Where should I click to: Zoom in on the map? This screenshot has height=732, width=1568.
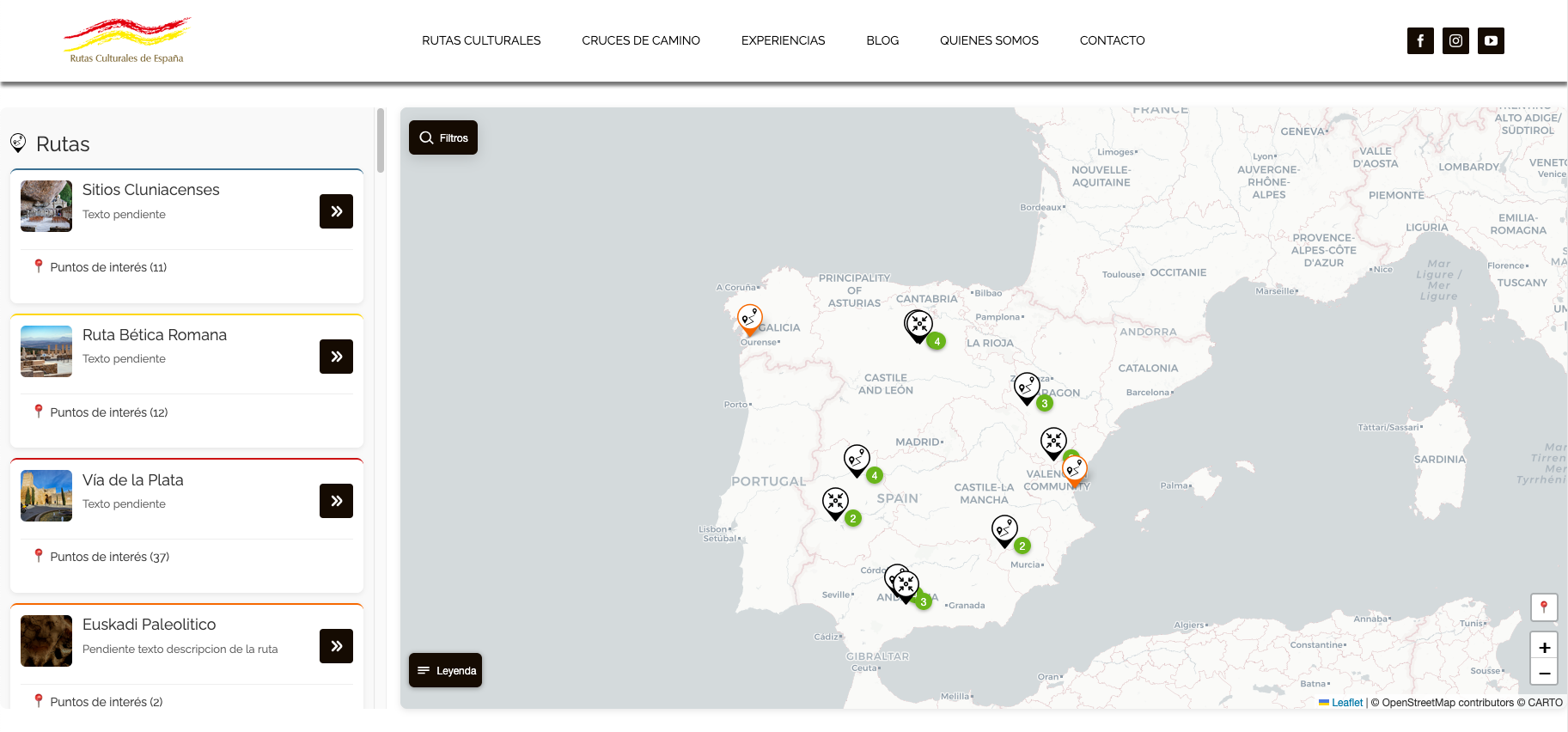click(x=1544, y=647)
